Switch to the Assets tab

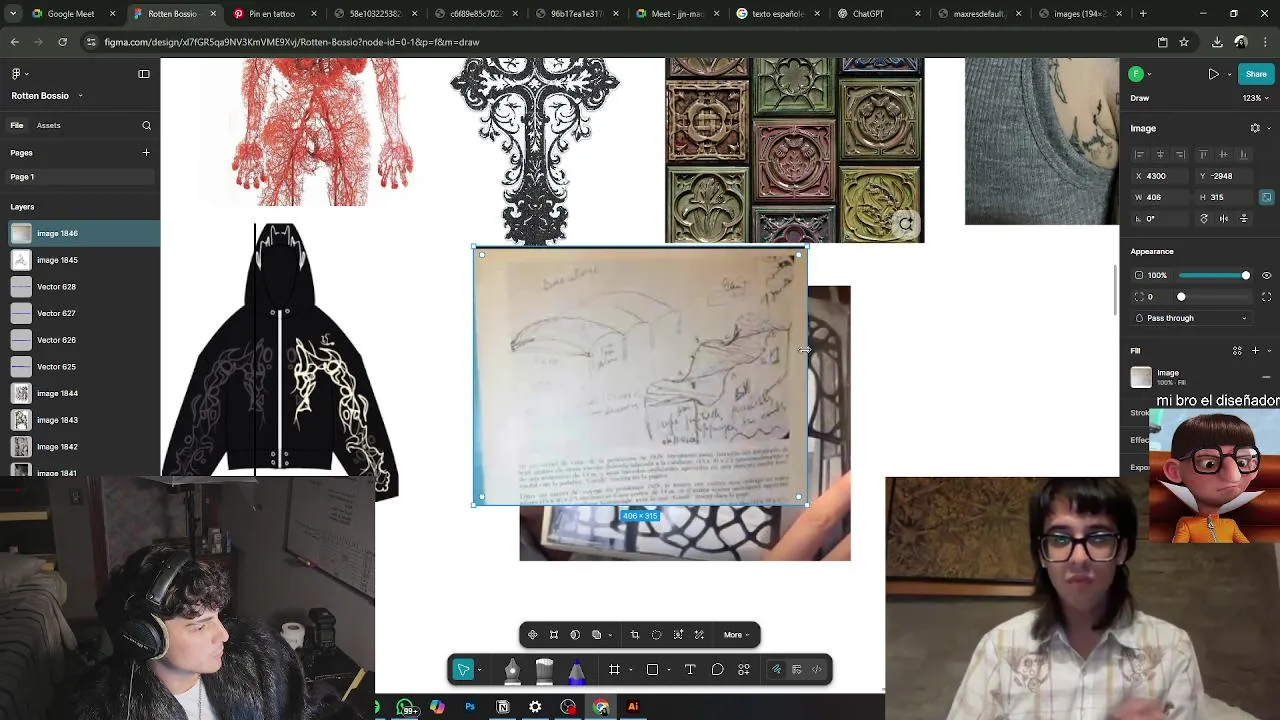(48, 126)
